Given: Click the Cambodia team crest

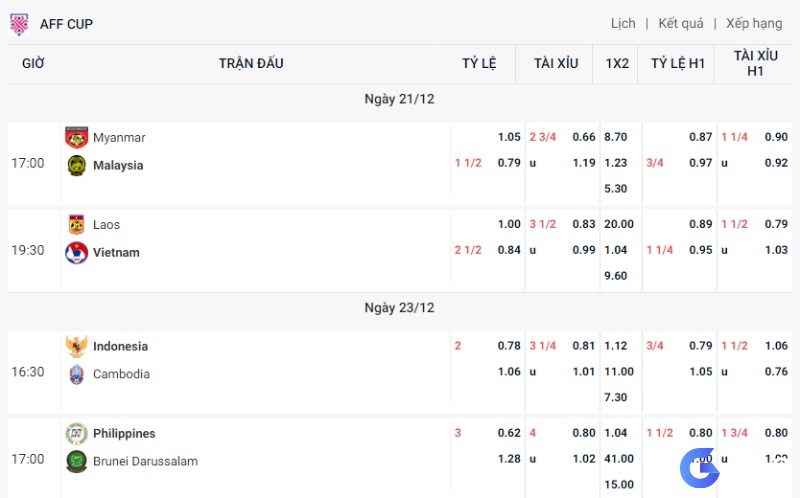Looking at the screenshot, I should [x=77, y=374].
